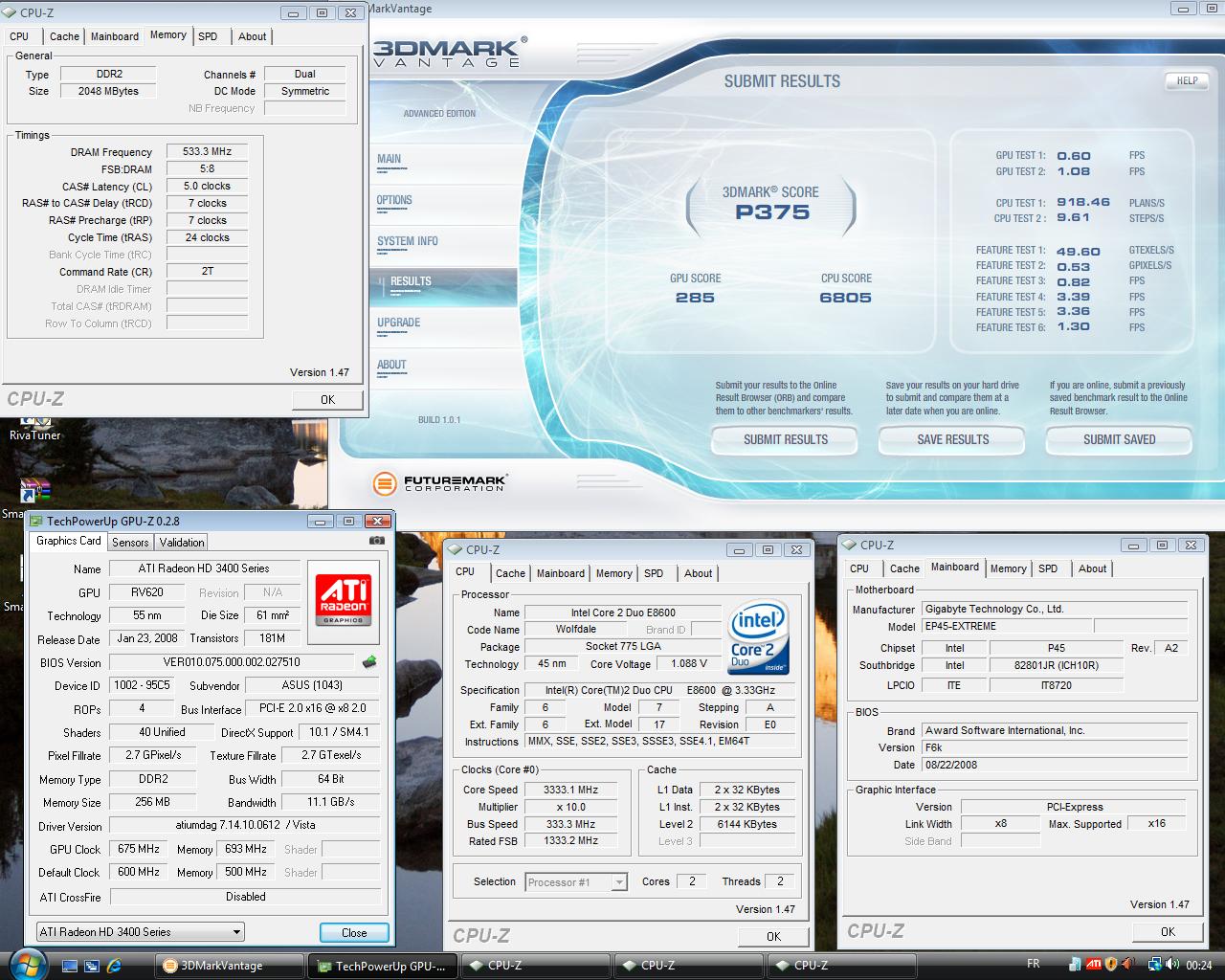Click the taskbar clock showing 00:24
Viewport: 1225px width, 980px height.
click(x=1199, y=966)
